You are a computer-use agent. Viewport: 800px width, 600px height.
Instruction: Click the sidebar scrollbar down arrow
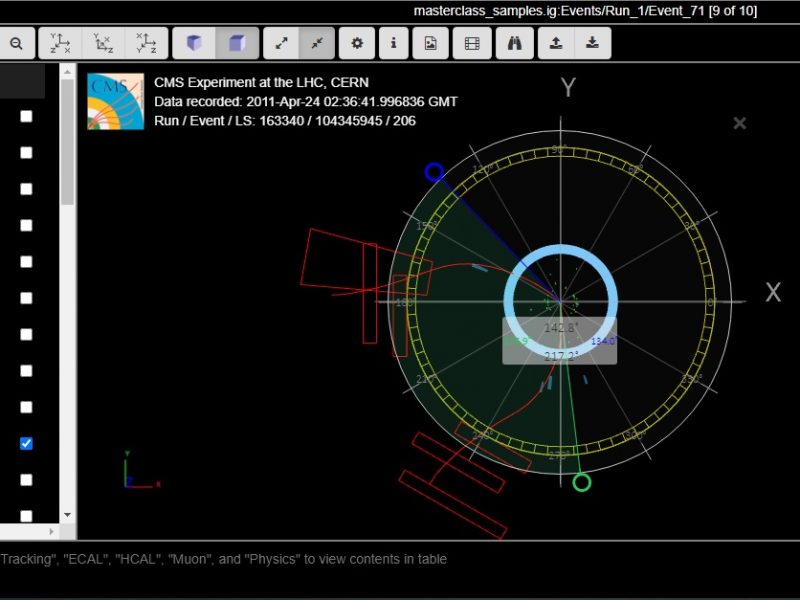point(68,514)
